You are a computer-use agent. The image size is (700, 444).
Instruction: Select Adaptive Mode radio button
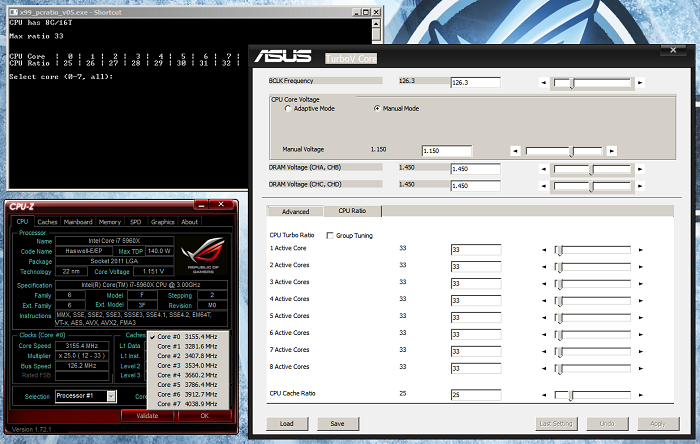(x=287, y=108)
